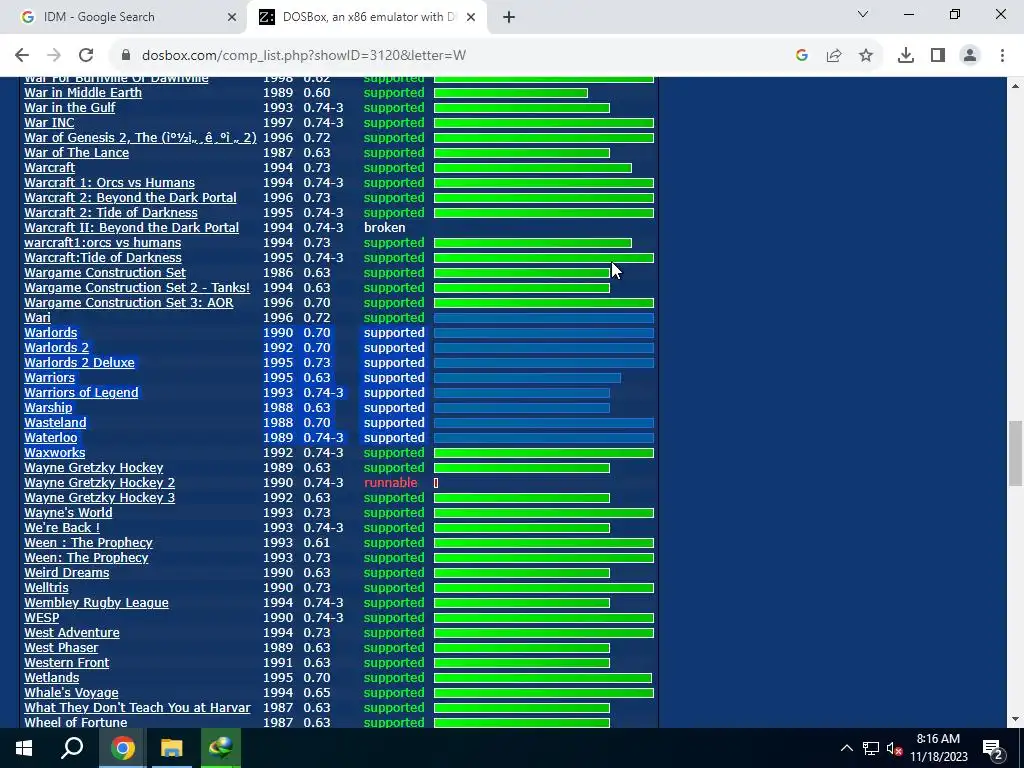Open the profile avatar menu
Image resolution: width=1024 pixels, height=768 pixels.
pyautogui.click(x=970, y=56)
